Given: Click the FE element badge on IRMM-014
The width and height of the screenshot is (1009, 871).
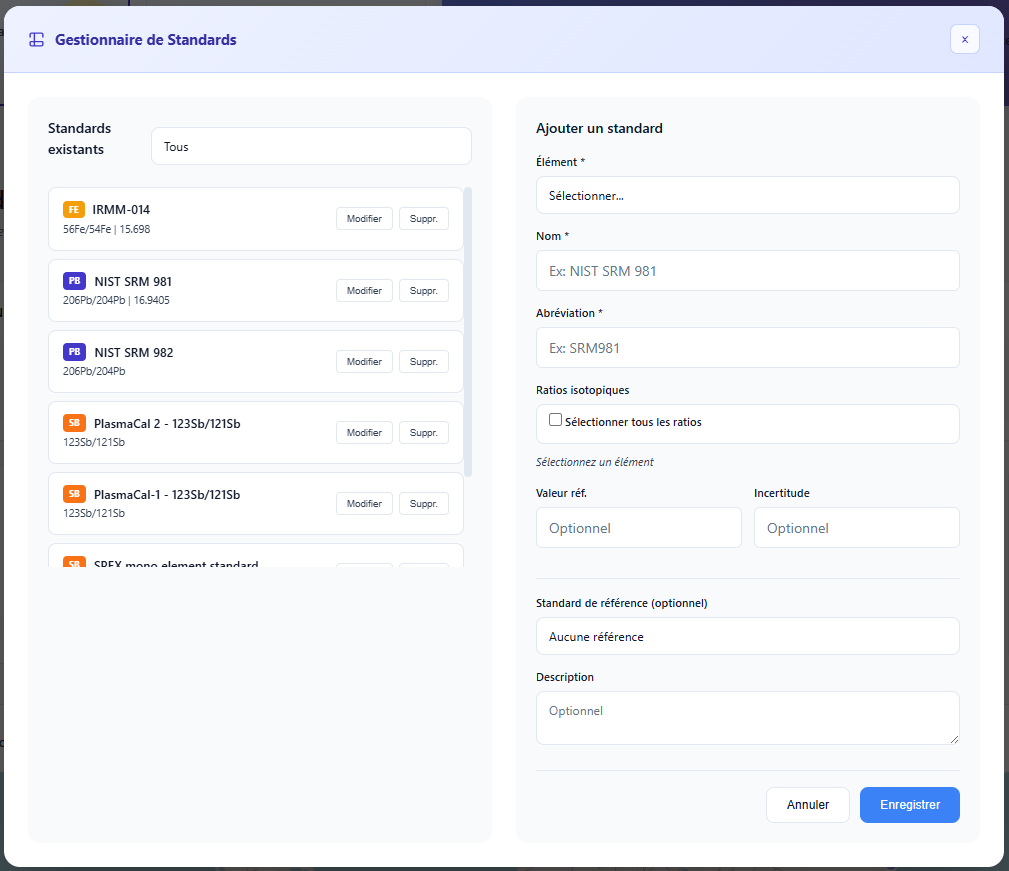Looking at the screenshot, I should pyautogui.click(x=74, y=210).
